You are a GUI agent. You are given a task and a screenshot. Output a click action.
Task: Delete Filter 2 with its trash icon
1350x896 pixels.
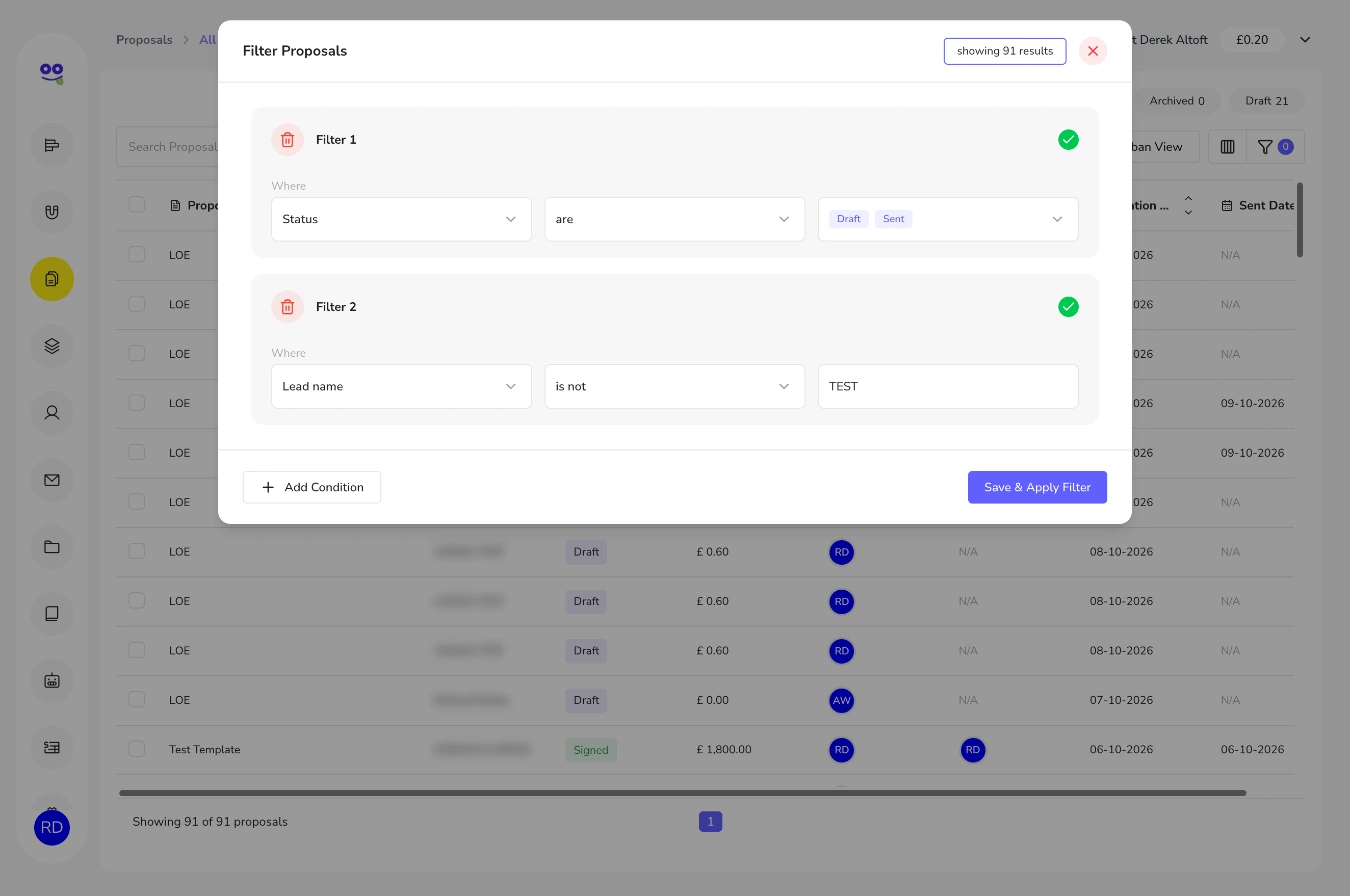[x=287, y=307]
